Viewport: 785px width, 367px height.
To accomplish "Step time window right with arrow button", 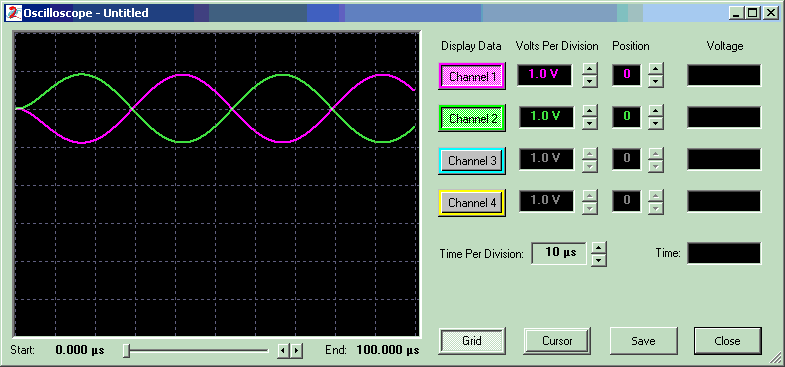I will click(296, 350).
